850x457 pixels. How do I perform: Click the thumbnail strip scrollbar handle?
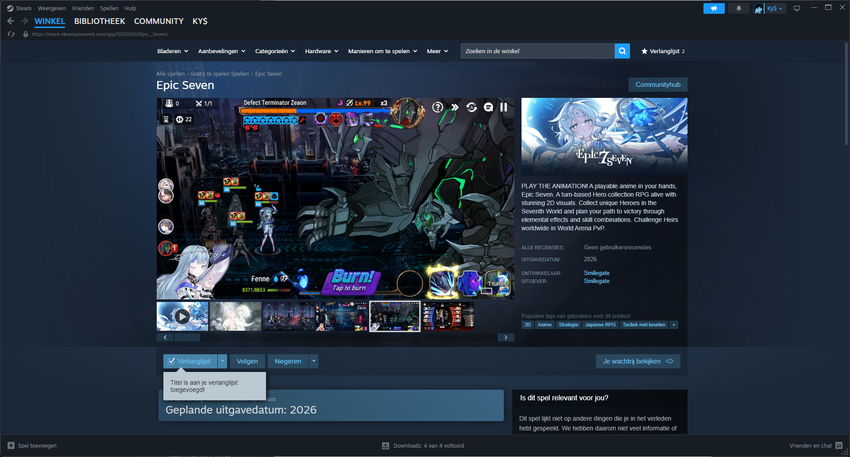click(x=187, y=337)
